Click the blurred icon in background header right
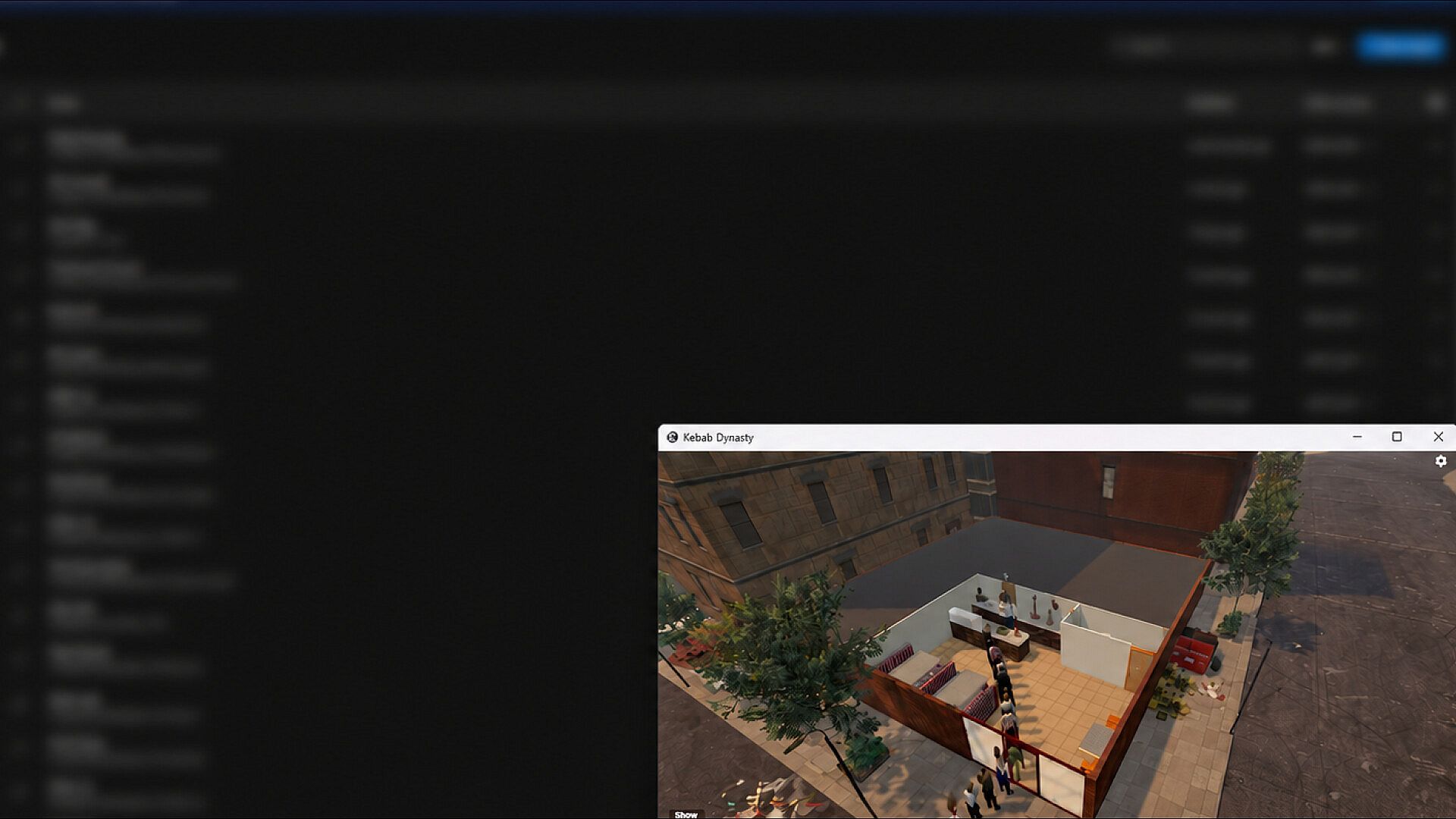The image size is (1456, 819). tap(1435, 102)
